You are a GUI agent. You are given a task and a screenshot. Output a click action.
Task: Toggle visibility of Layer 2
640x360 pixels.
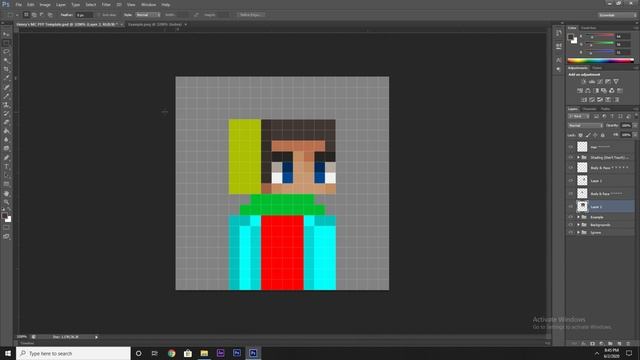[571, 180]
